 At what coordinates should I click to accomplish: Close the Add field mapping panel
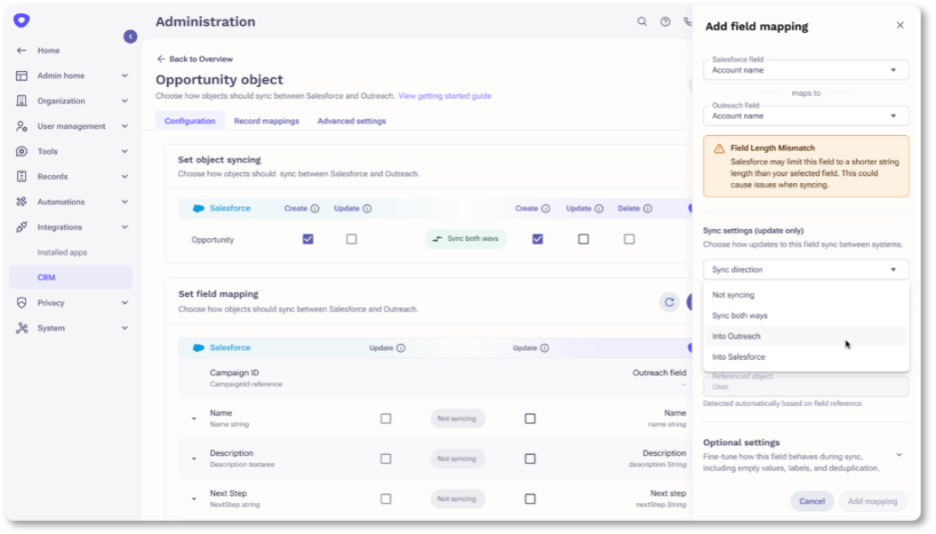pos(900,25)
